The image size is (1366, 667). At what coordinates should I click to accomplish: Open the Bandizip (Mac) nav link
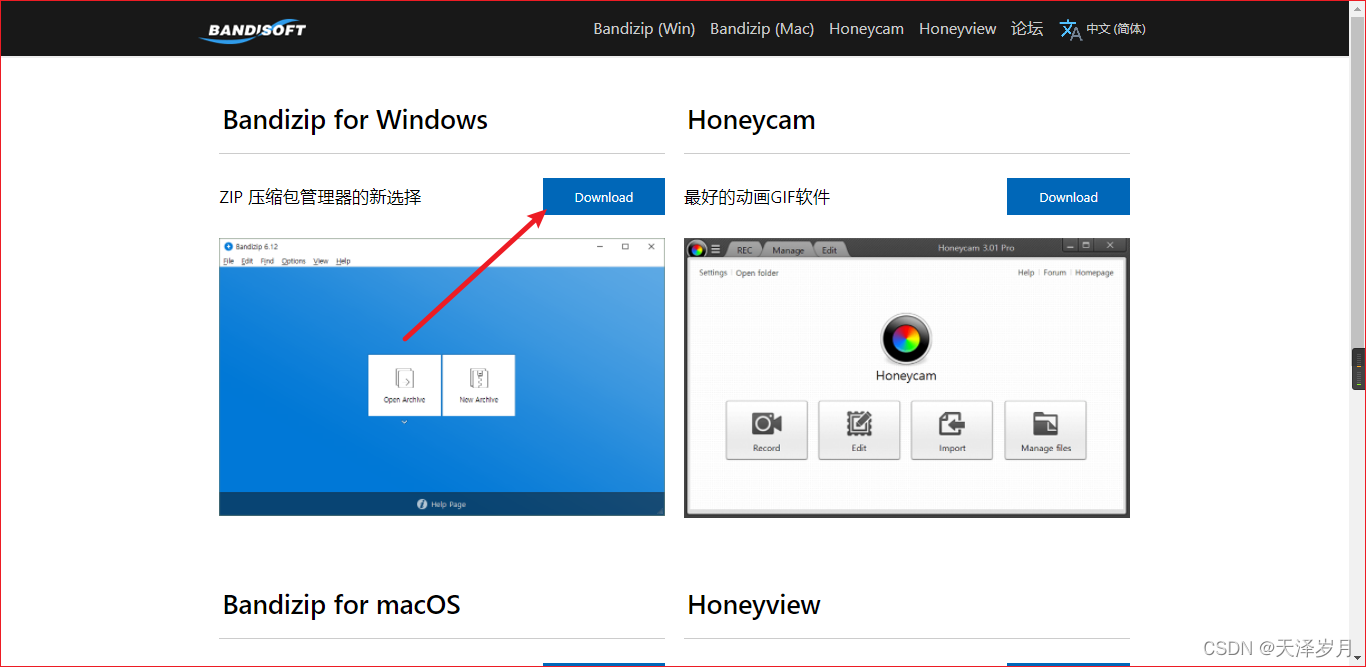(x=762, y=29)
